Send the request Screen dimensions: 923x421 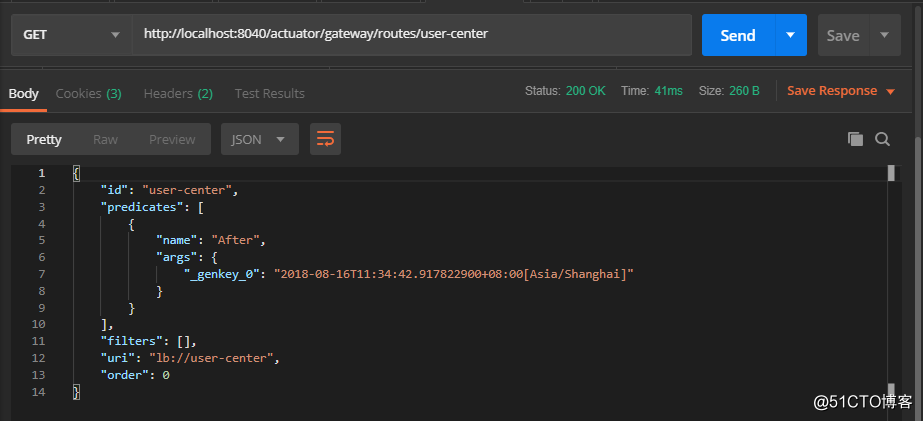click(738, 35)
